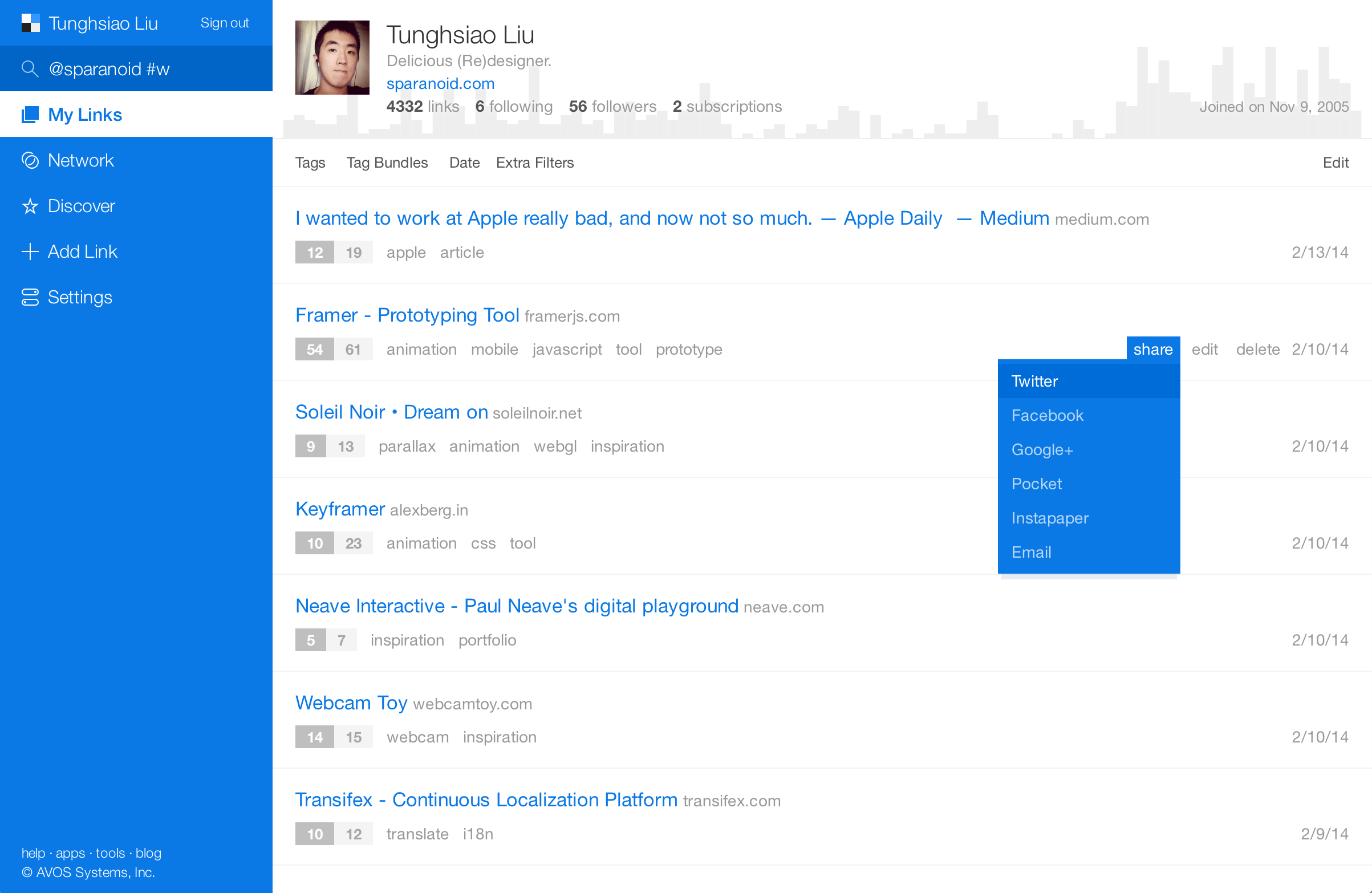This screenshot has height=893, width=1372.
Task: Open Soleil Noir • Dream on link
Action: coord(391,412)
